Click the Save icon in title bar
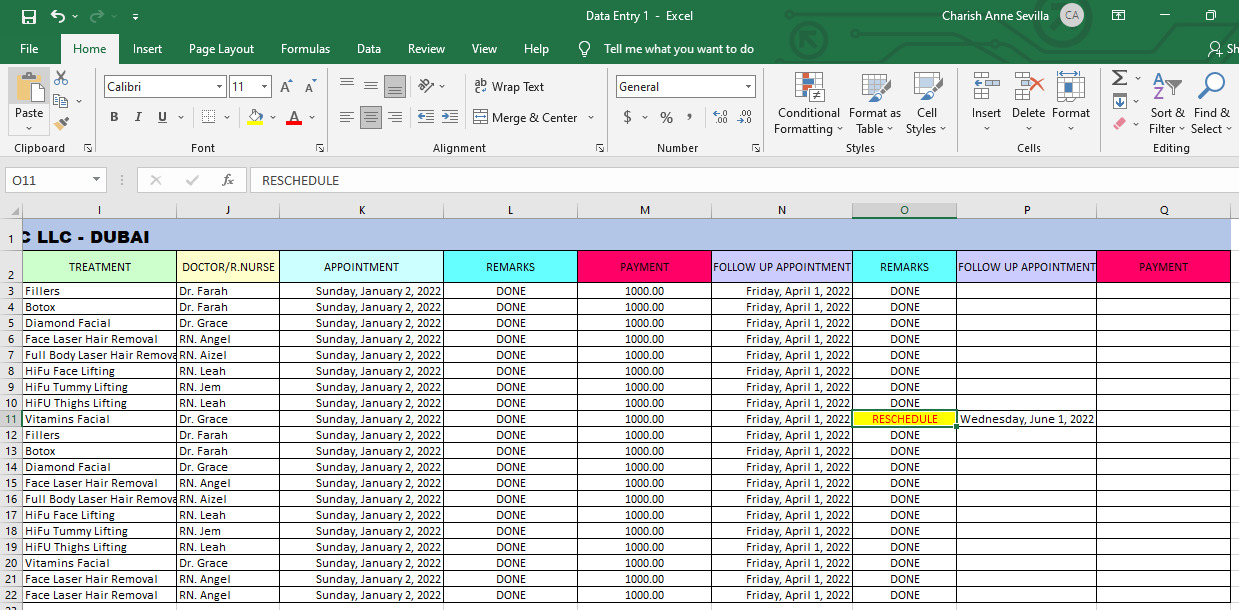 [28, 16]
